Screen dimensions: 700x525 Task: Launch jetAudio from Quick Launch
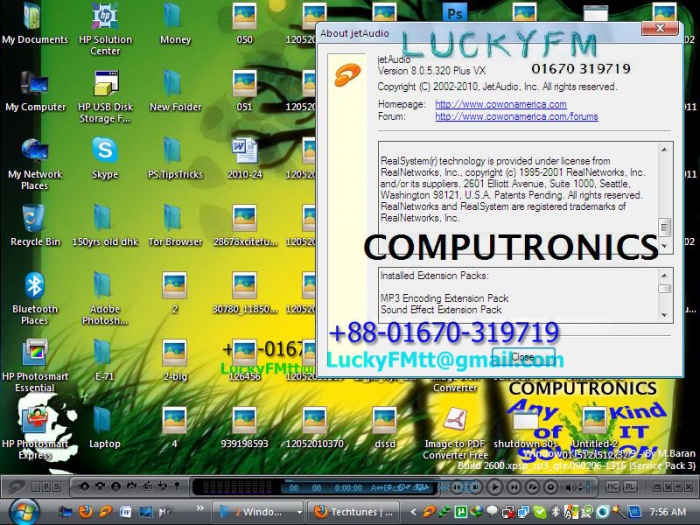pos(106,511)
